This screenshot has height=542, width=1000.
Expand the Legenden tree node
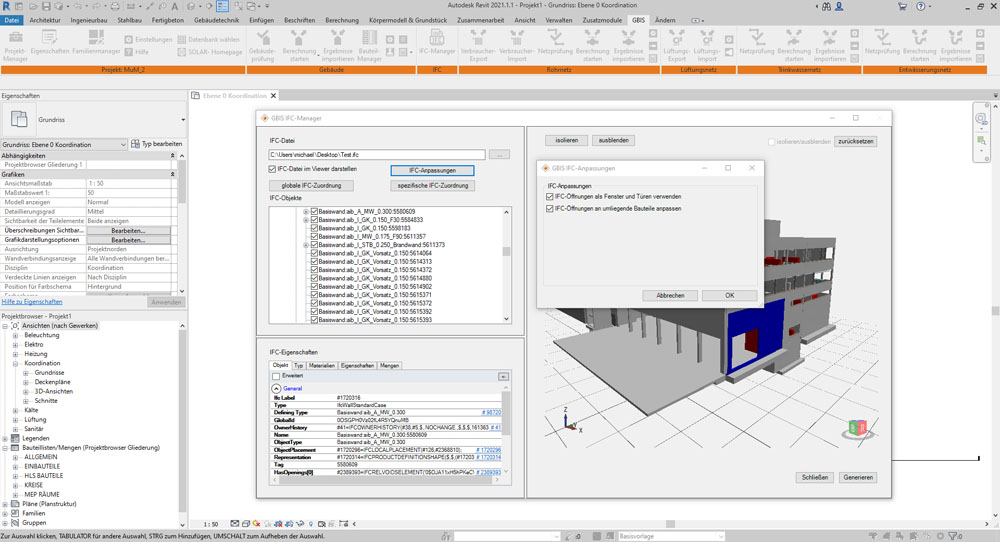pyautogui.click(x=5, y=439)
